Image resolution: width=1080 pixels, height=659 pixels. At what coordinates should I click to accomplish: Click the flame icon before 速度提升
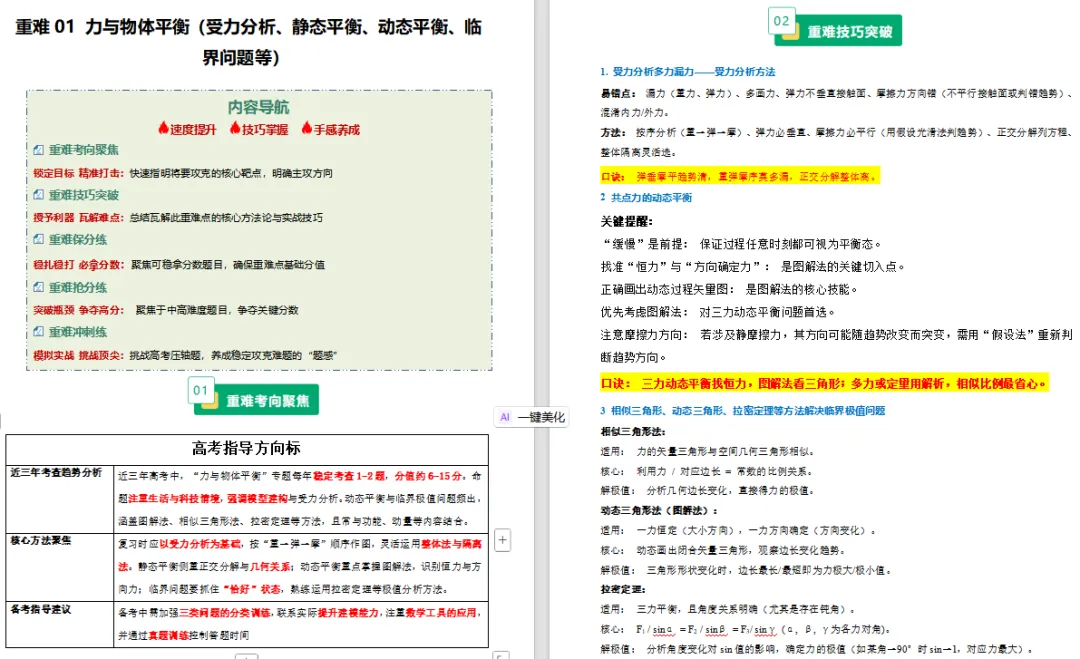coord(163,128)
